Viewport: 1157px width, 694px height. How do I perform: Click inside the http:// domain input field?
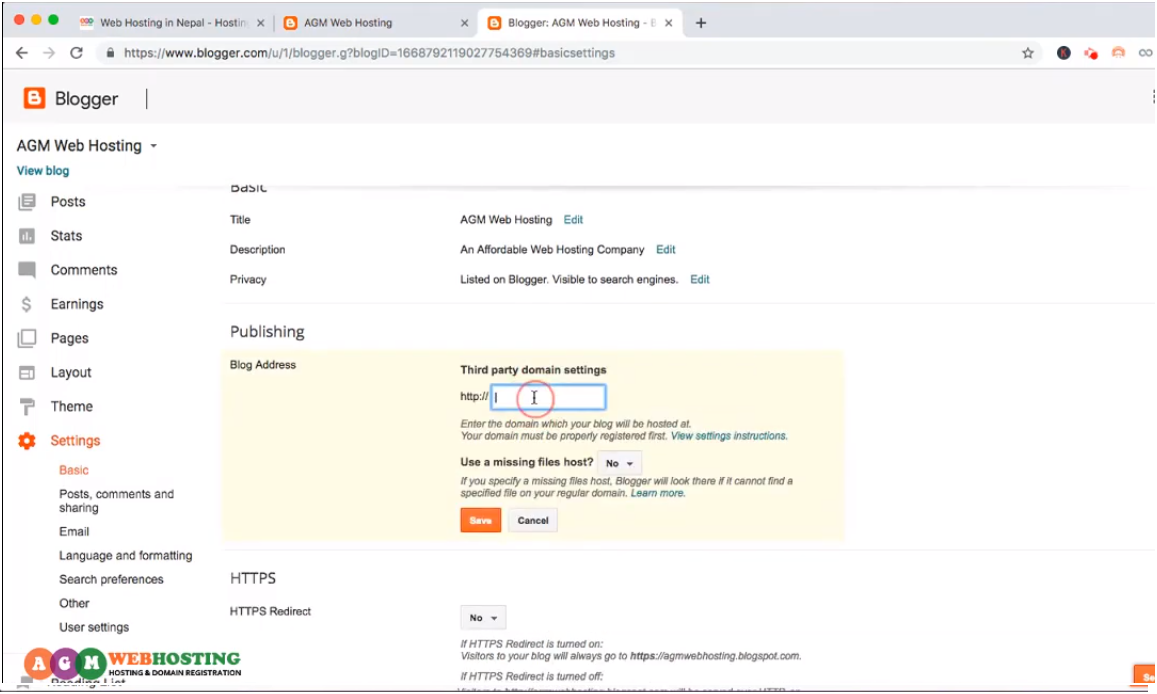tap(547, 397)
